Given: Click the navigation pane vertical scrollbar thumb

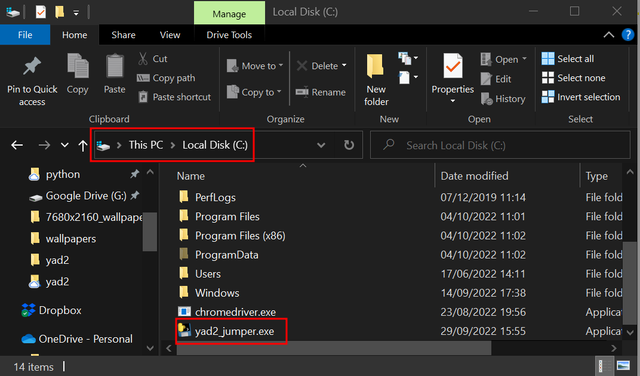Looking at the screenshot, I should 150,231.
